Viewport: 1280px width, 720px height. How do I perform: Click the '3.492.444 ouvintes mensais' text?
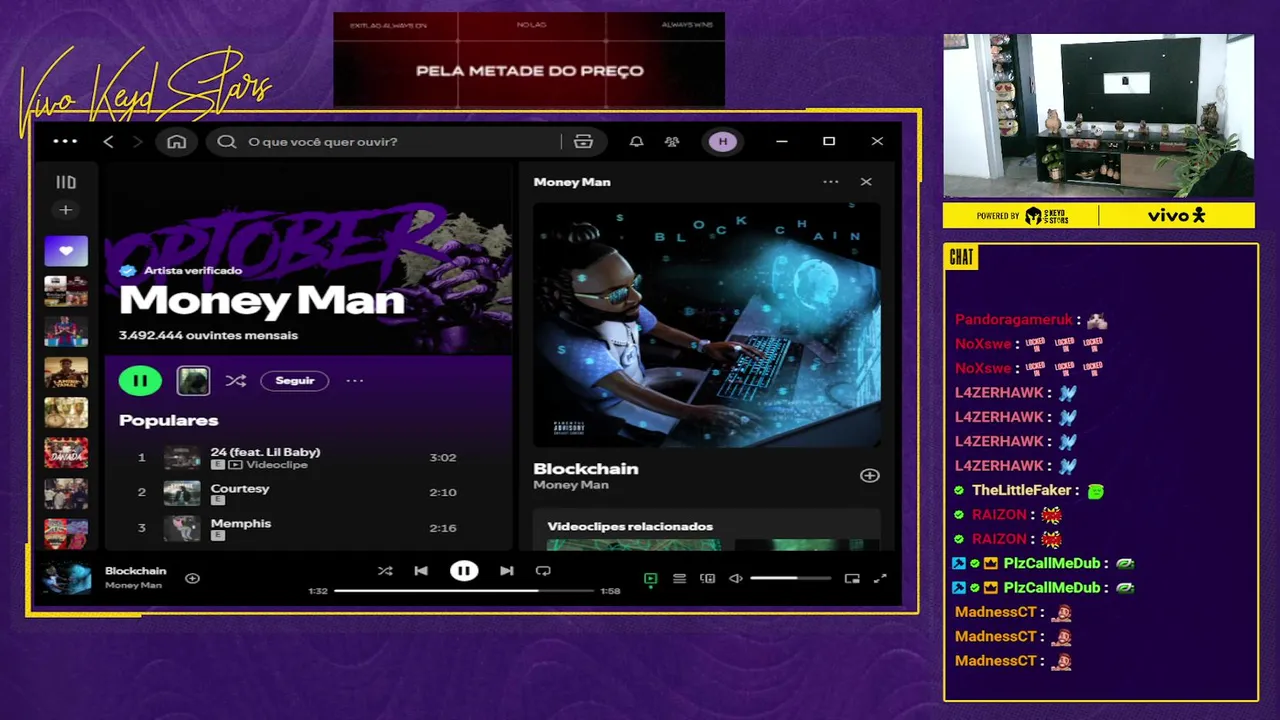pyautogui.click(x=208, y=335)
